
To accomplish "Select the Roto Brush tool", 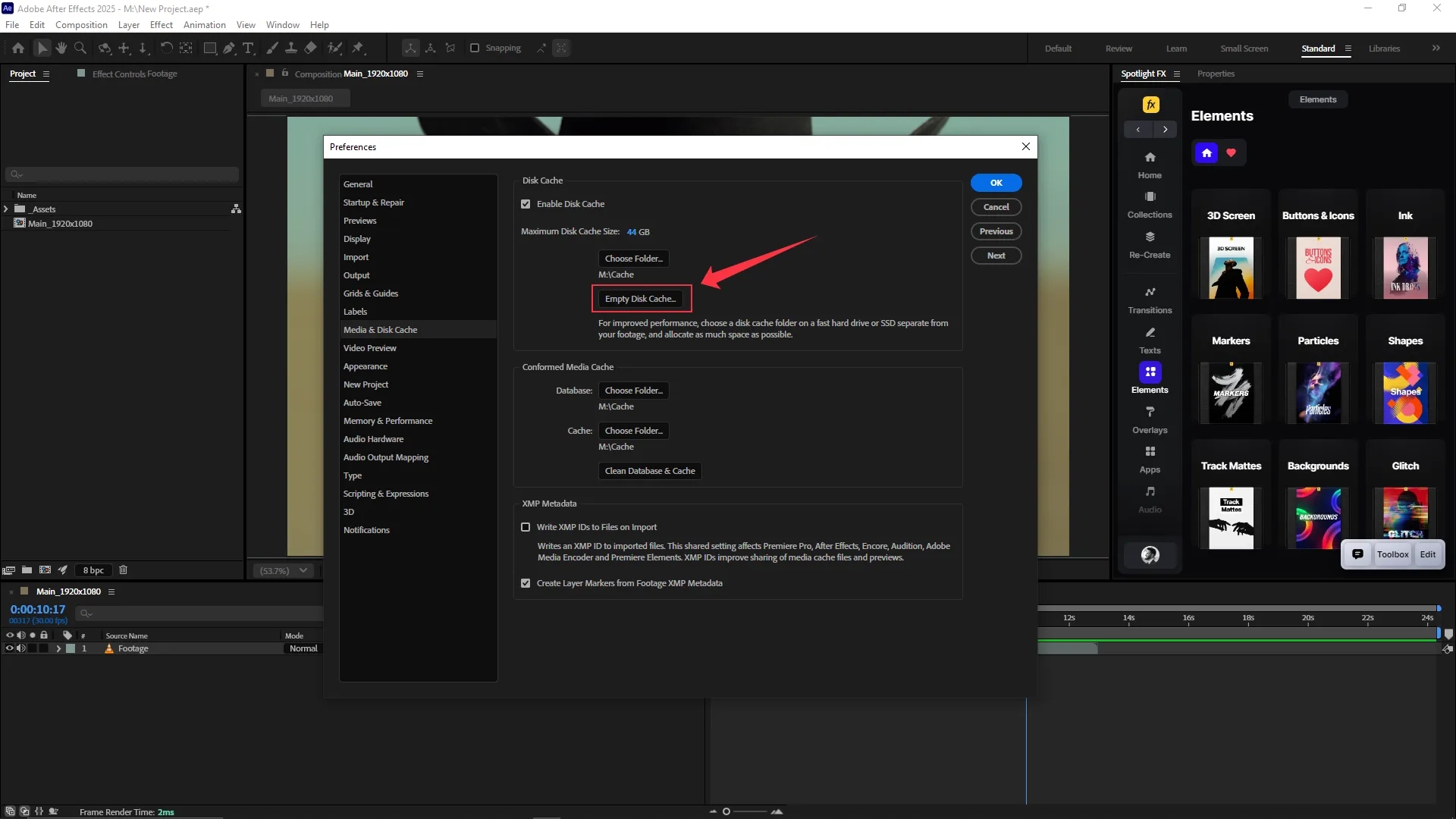I will [x=334, y=48].
